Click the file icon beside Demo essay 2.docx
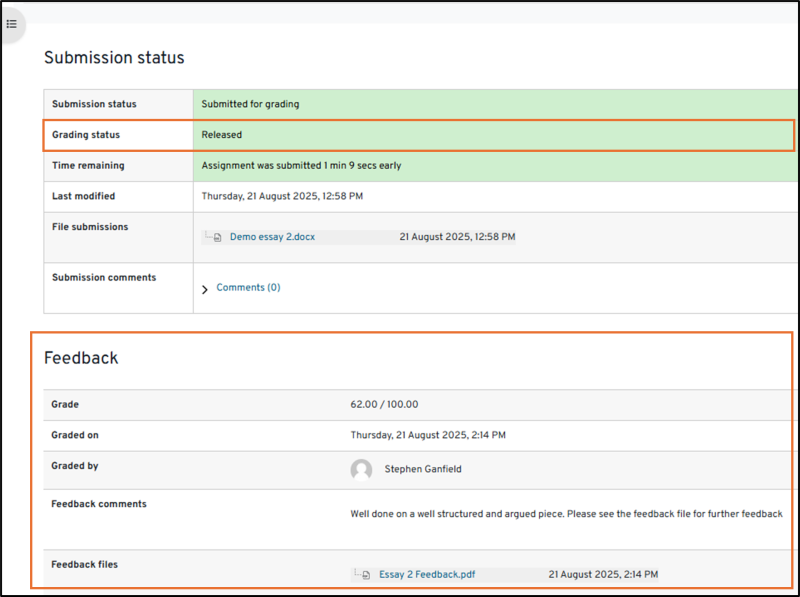Viewport: 800px width, 597px height. coord(217,238)
